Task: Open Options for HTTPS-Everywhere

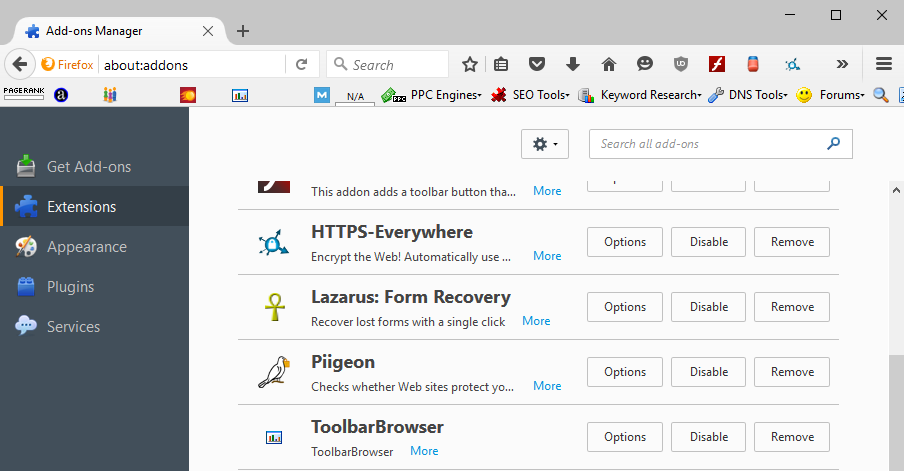Action: coord(625,242)
